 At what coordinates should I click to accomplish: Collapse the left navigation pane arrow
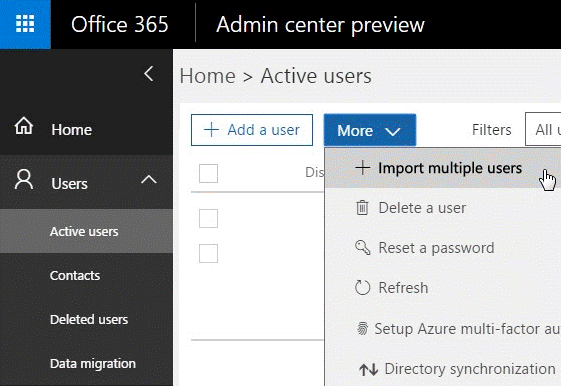[149, 74]
